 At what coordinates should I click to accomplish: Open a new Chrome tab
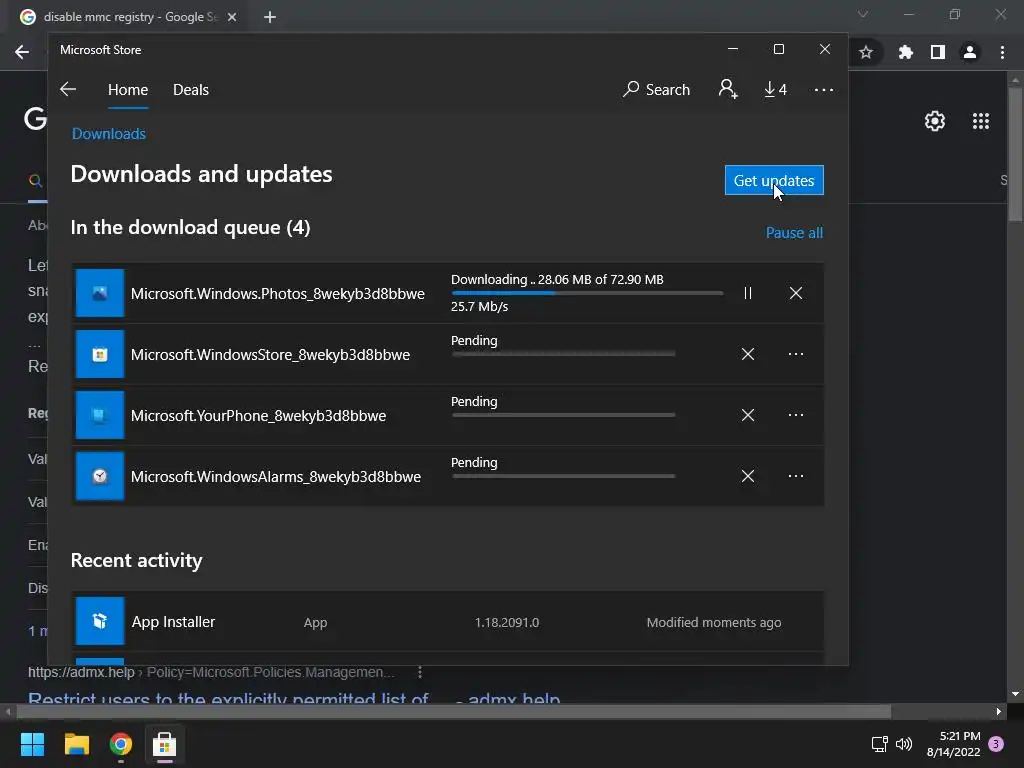pos(270,17)
